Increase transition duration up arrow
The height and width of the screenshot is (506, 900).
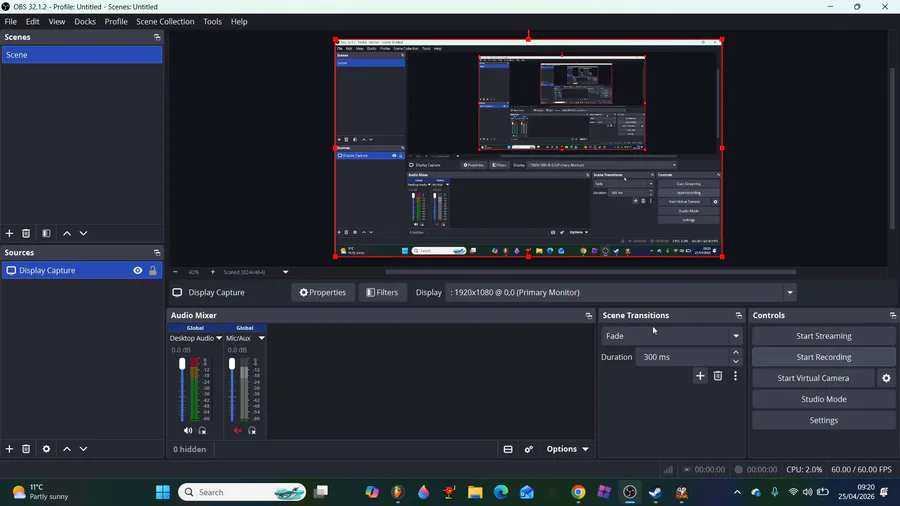tap(736, 352)
